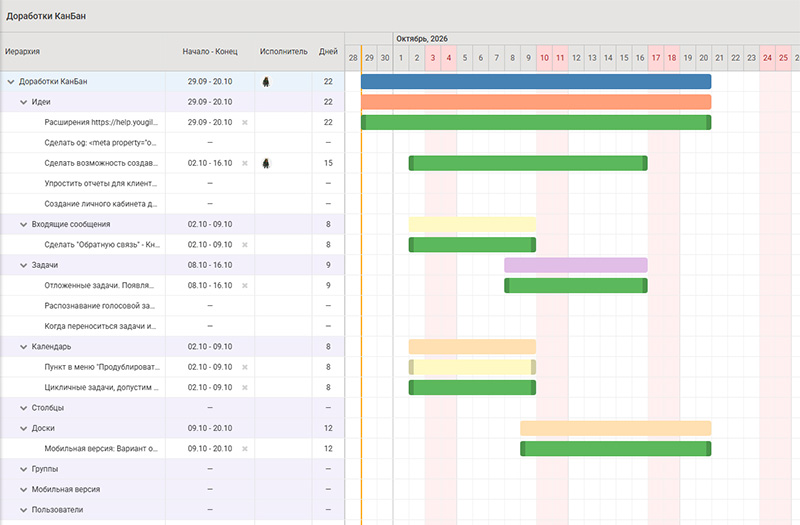Toggle the Календарь group chevron
Screen dimensions: 800x525
[23, 347]
